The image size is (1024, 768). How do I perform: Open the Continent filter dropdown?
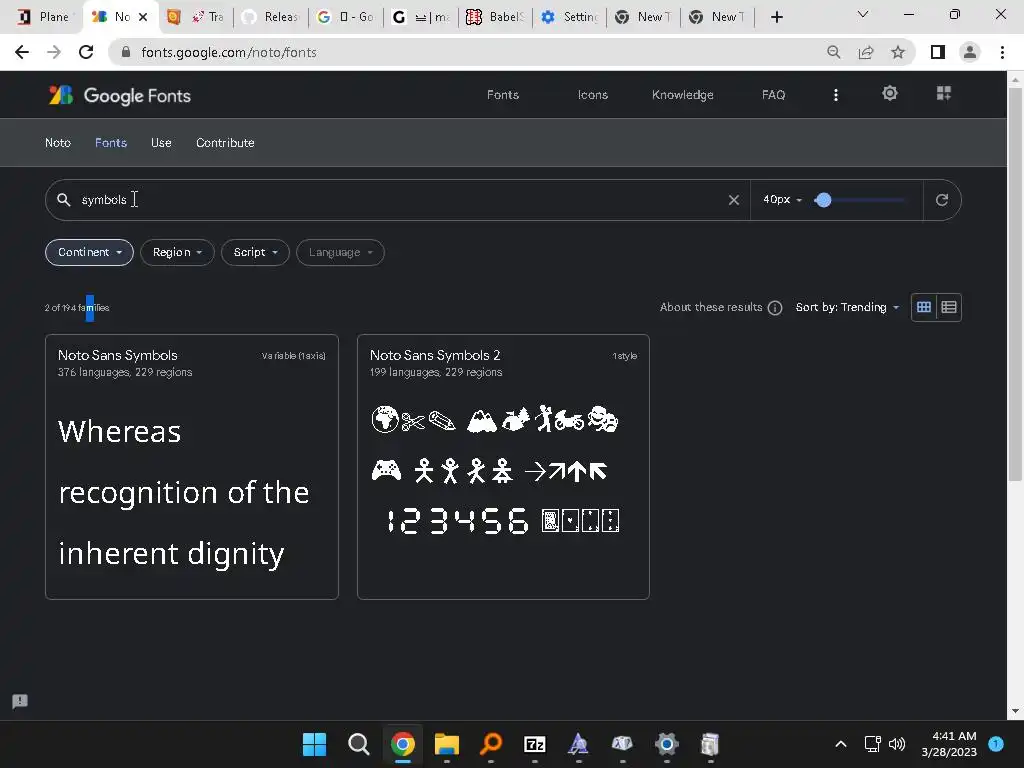[89, 252]
